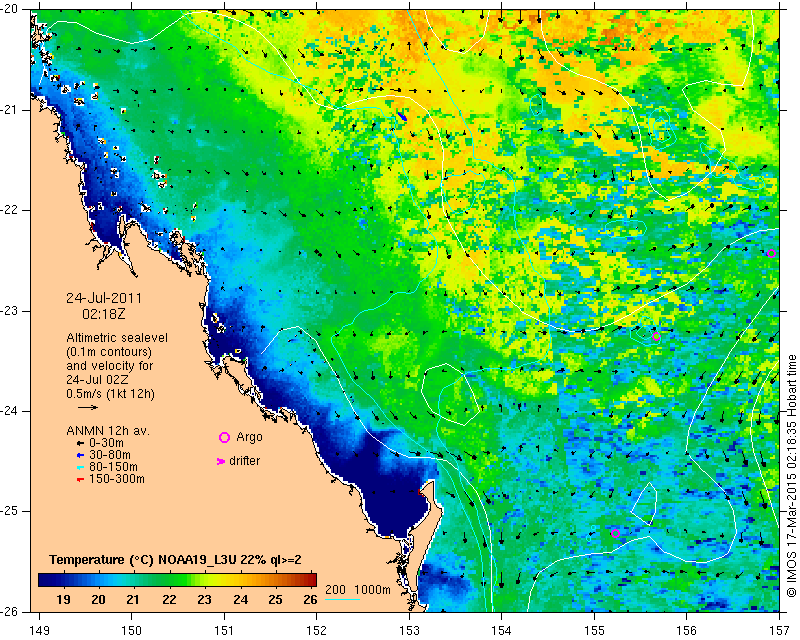The height and width of the screenshot is (640, 800).
Task: Click the '153' longitude axis label
Action: [409, 631]
